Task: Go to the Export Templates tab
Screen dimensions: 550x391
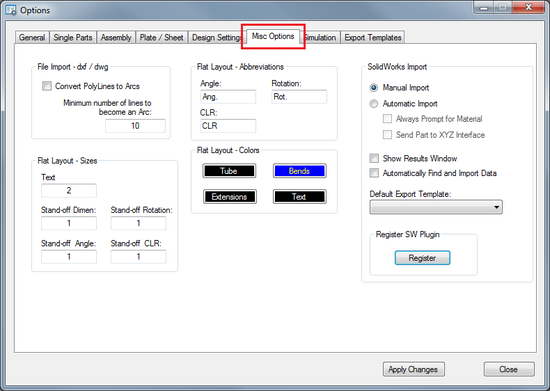Action: click(x=373, y=38)
